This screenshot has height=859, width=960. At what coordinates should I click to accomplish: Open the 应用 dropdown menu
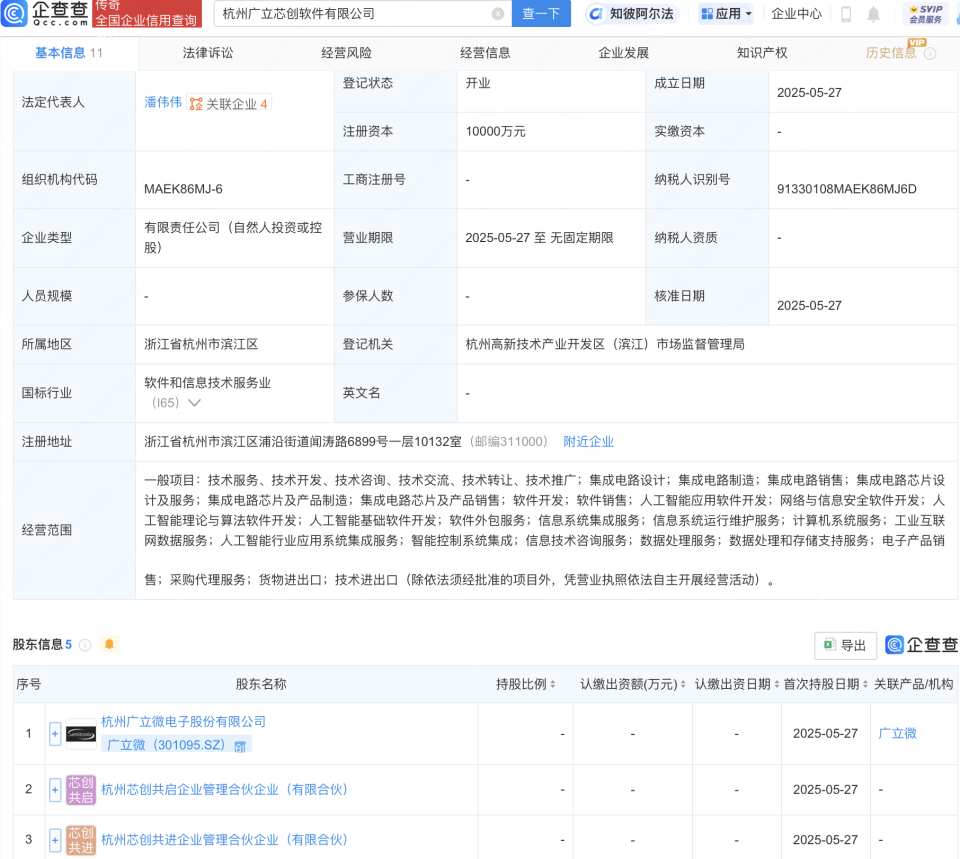(726, 13)
